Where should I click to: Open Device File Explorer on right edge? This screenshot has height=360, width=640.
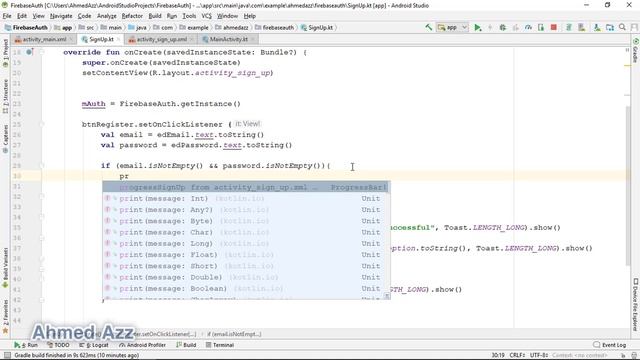tap(636, 304)
